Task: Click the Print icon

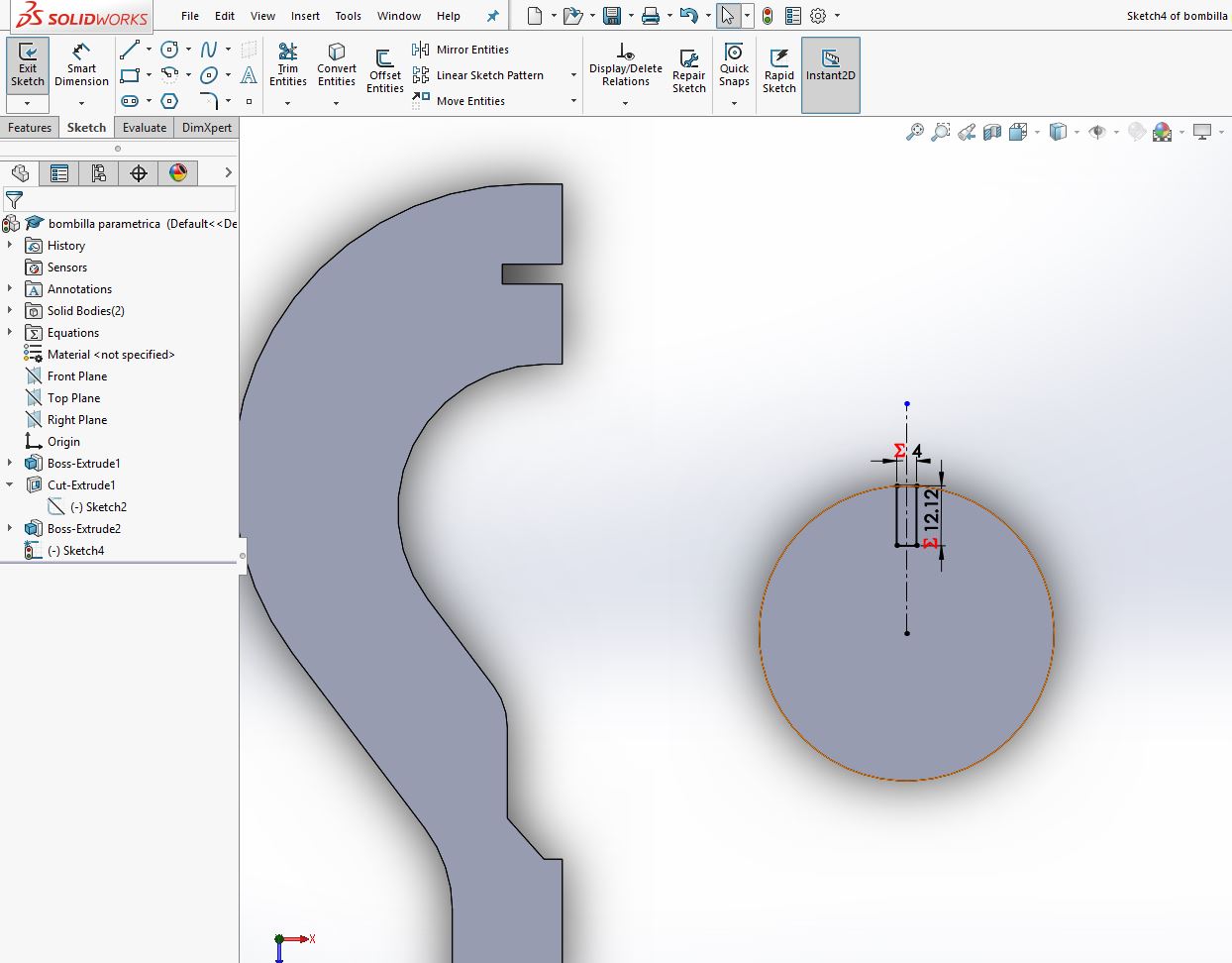Action: pos(650,16)
